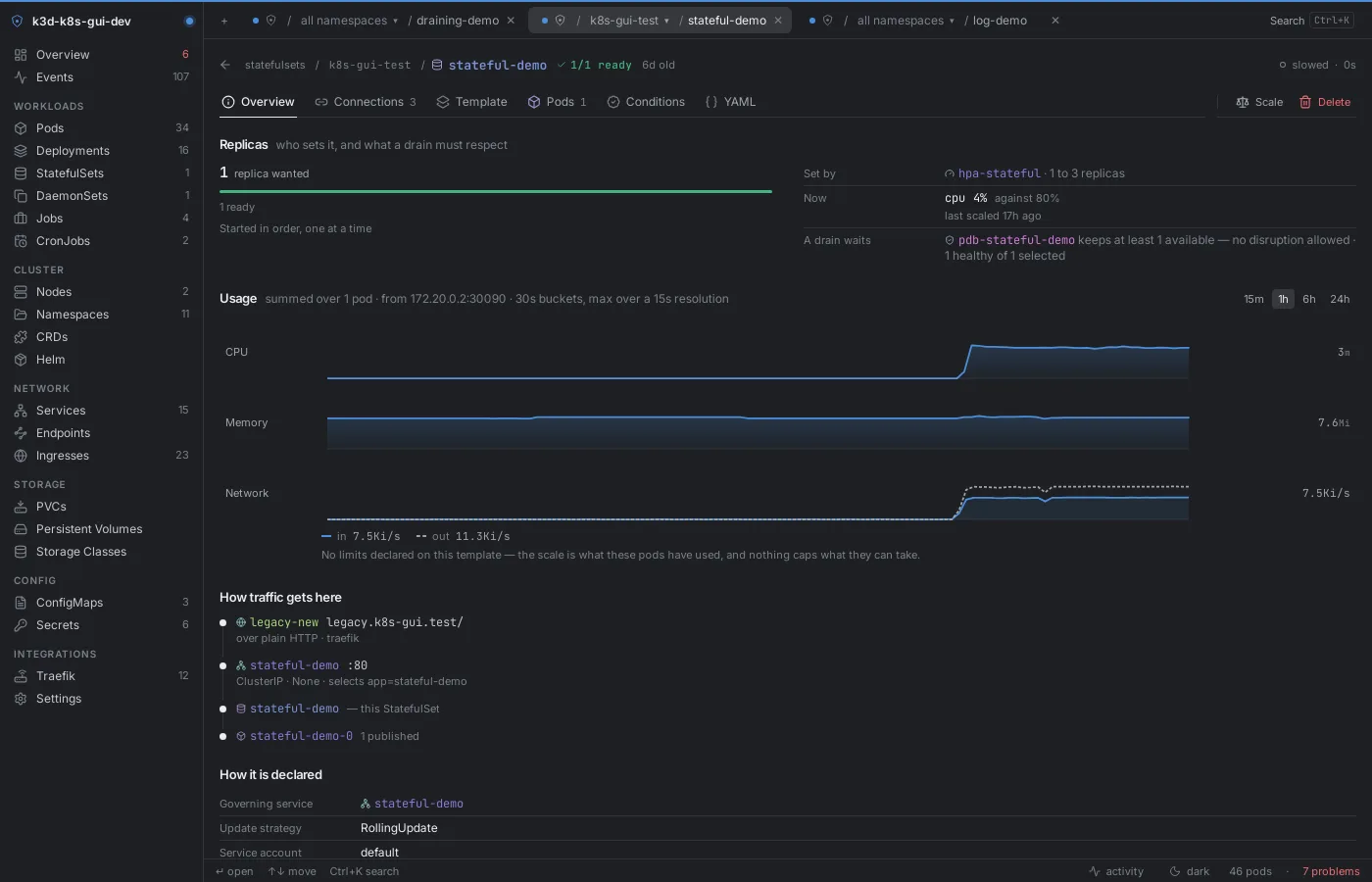Viewport: 1372px width, 882px height.
Task: Open 7 problems in status bar
Action: click(x=1331, y=871)
